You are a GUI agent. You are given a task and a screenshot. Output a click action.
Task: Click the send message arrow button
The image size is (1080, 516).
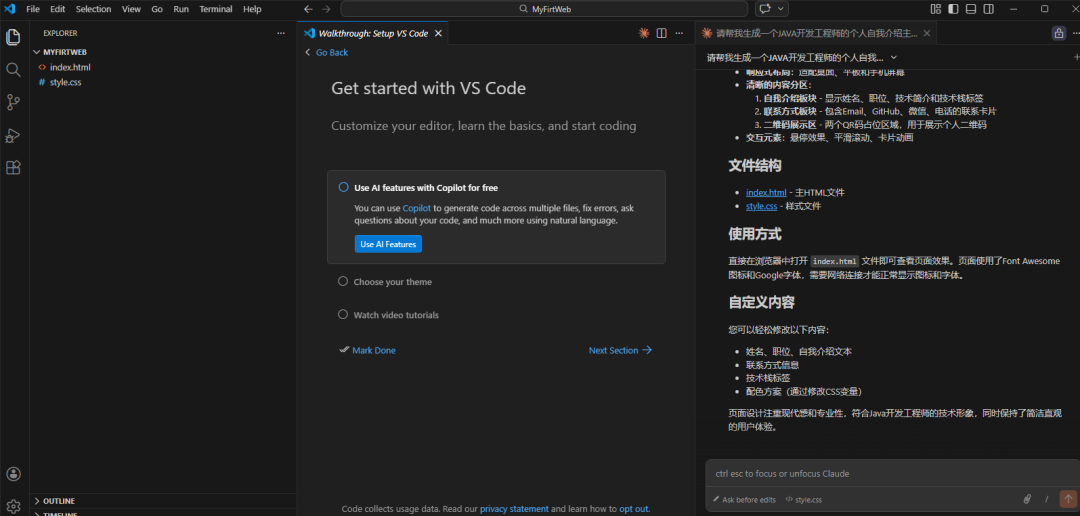(1068, 499)
